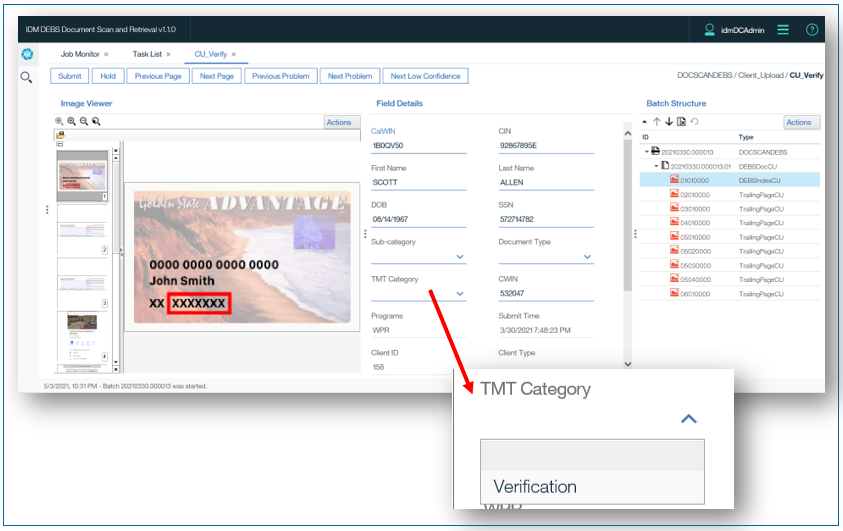This screenshot has width=843, height=531.
Task: Click the greyed-out zoom icon in Image Viewer
Action: coord(59,121)
